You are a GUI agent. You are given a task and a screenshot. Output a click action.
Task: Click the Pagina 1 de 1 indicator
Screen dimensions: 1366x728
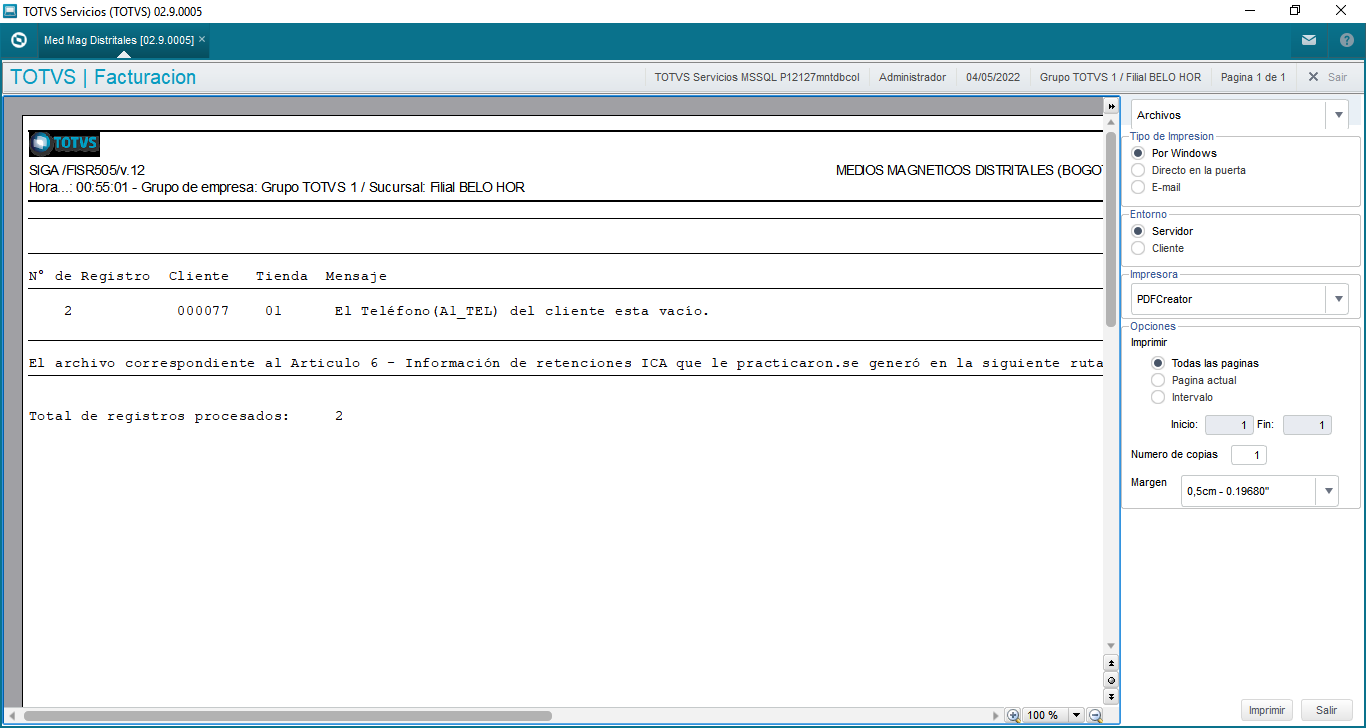click(x=1253, y=77)
